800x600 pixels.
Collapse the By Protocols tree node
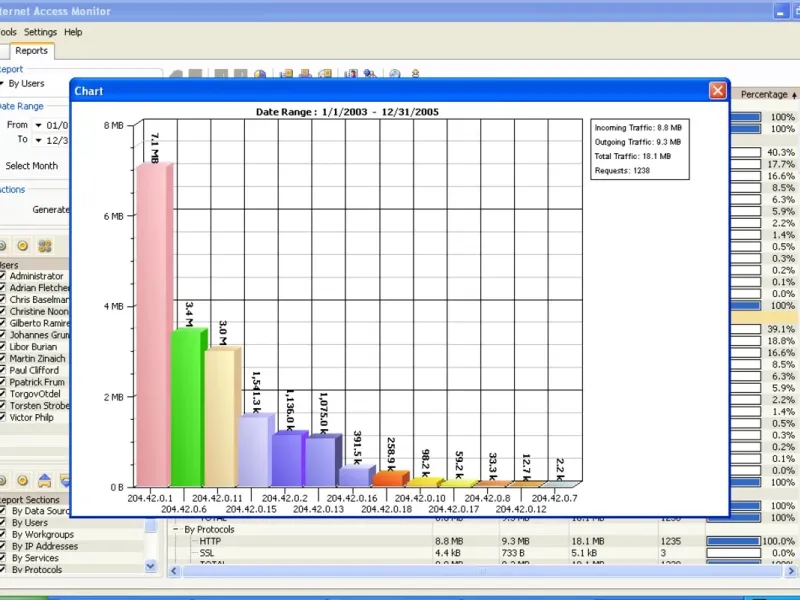pos(176,530)
